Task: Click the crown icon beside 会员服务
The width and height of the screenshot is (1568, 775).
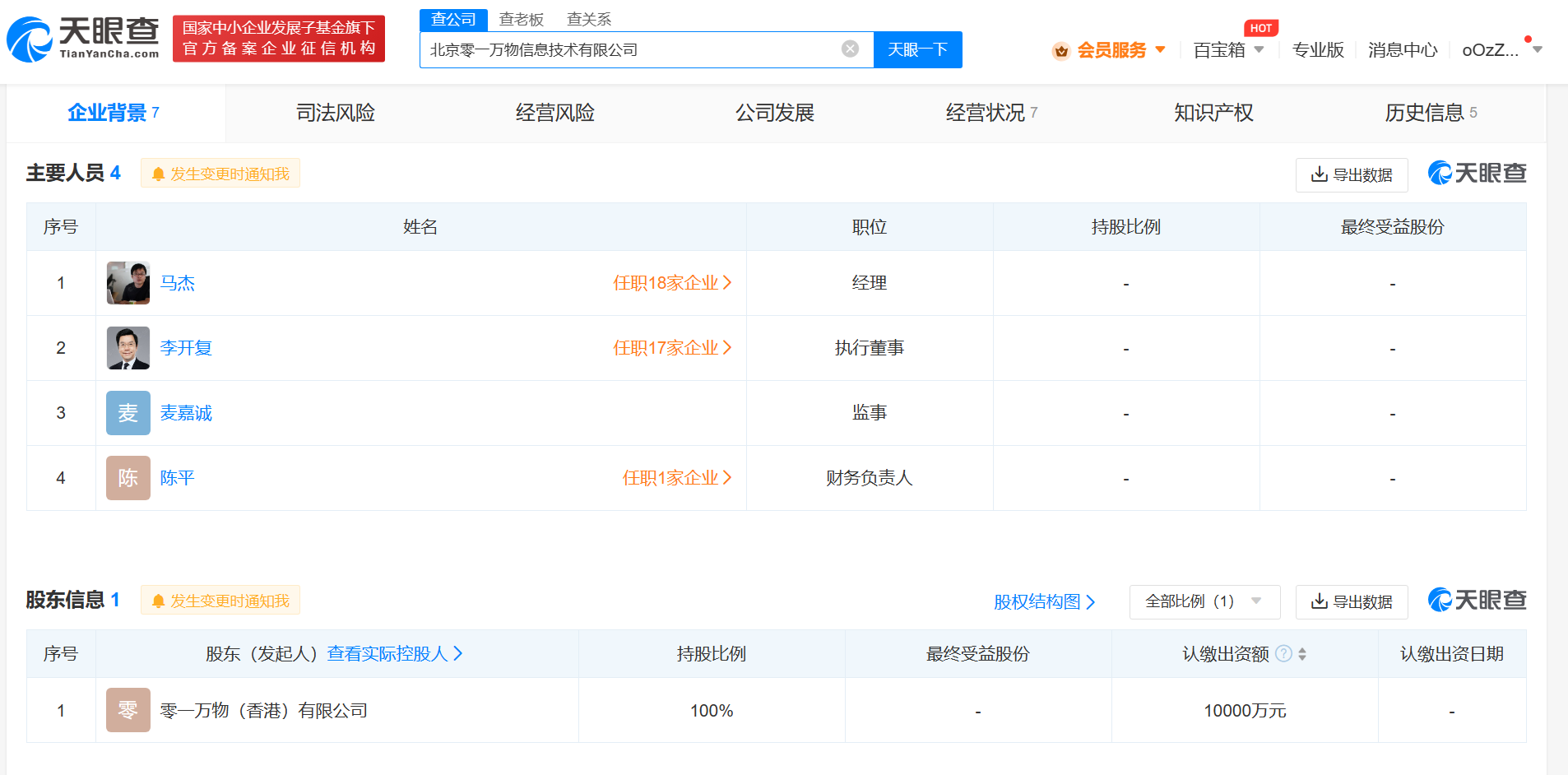Action: [1061, 51]
